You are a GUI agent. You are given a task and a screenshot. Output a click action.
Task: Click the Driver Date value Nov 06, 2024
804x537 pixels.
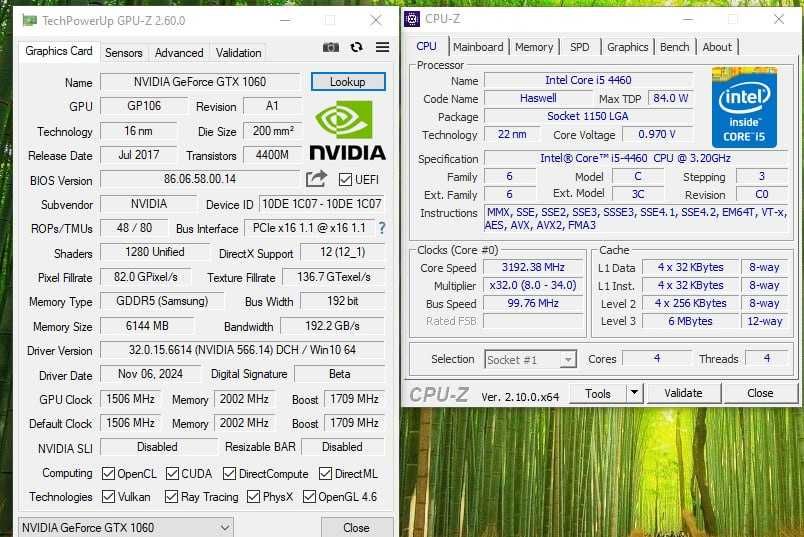click(150, 374)
